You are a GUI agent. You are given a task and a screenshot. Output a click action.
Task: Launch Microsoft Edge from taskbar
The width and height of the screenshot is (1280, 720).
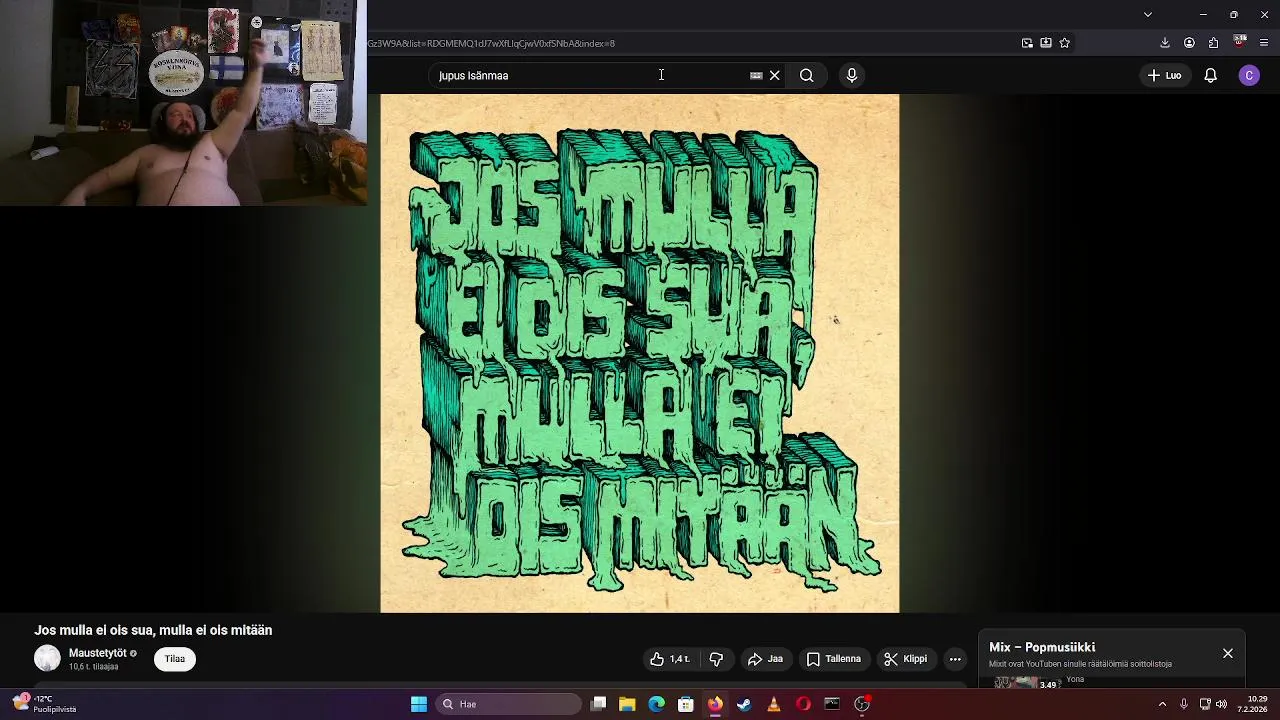[x=656, y=704]
